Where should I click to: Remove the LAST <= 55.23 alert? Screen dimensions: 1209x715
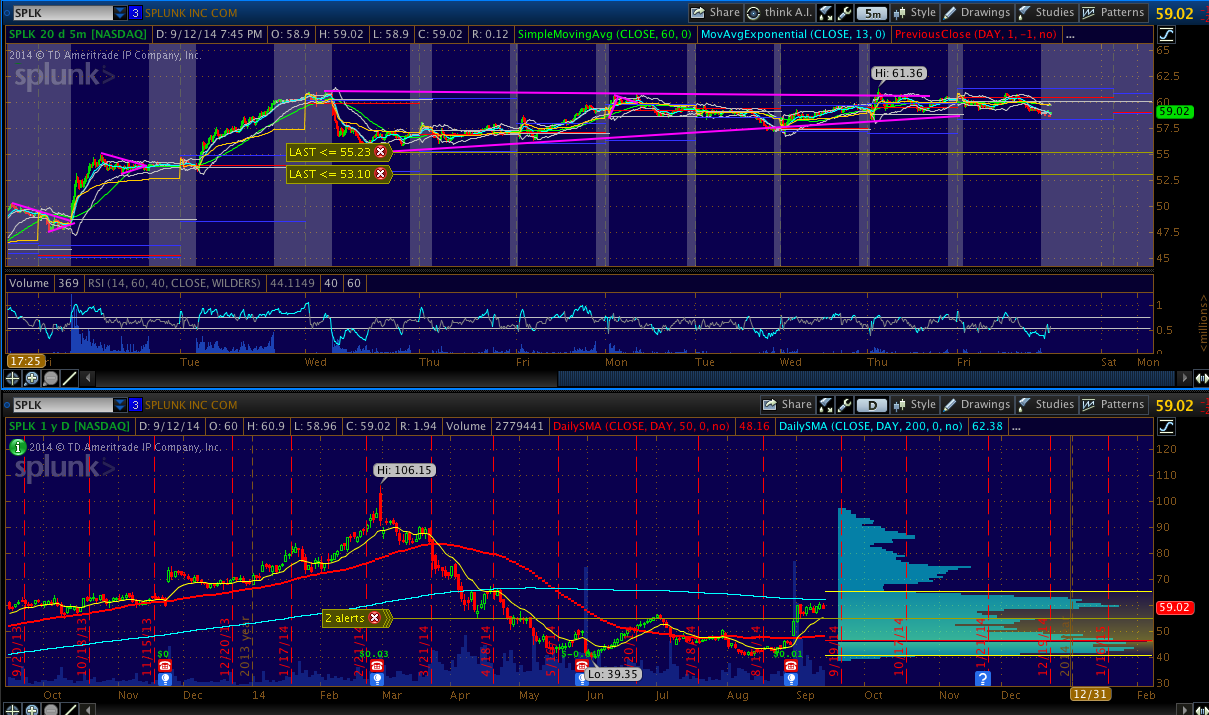tap(380, 152)
